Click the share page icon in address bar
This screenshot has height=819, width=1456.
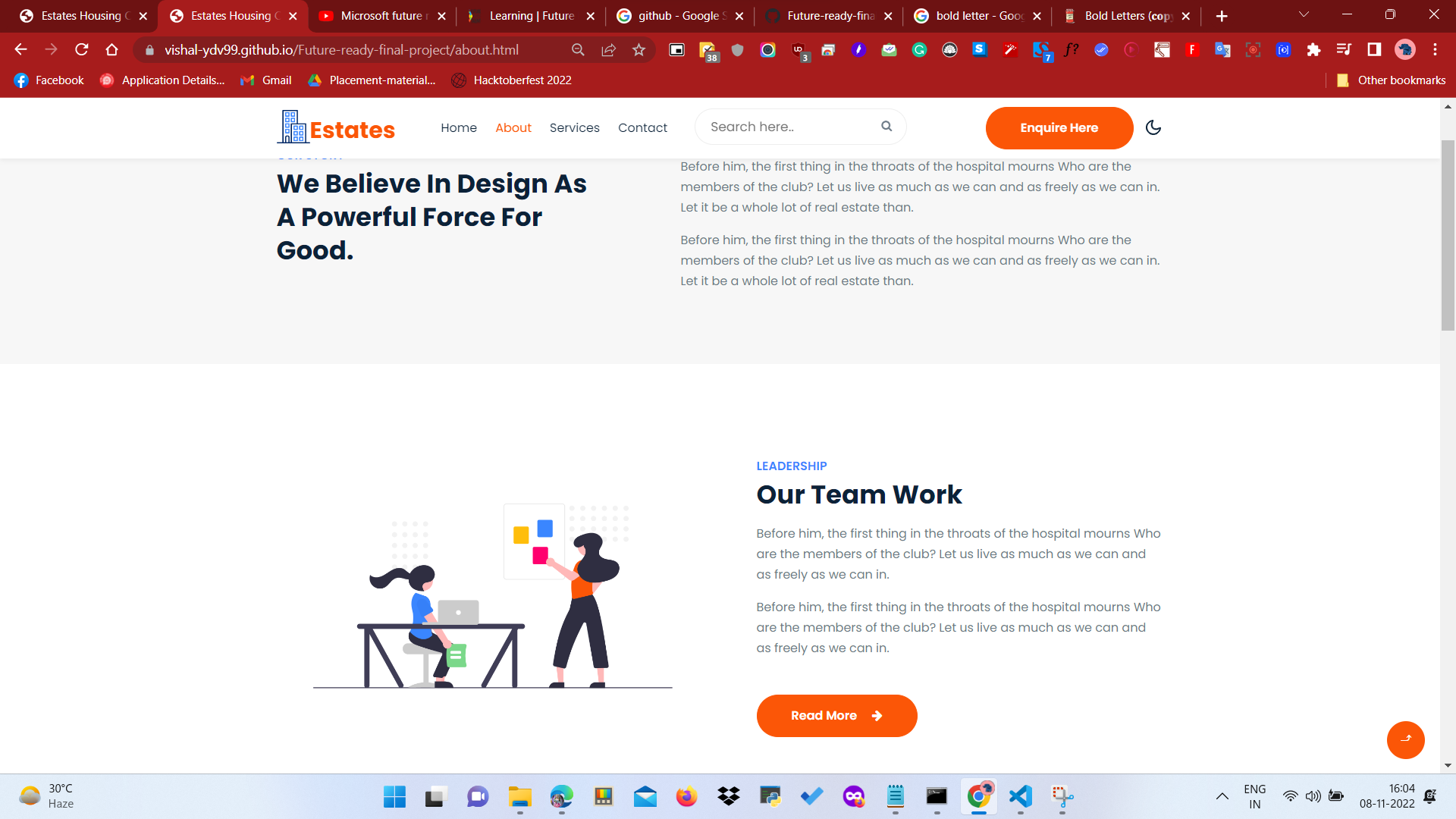608,50
